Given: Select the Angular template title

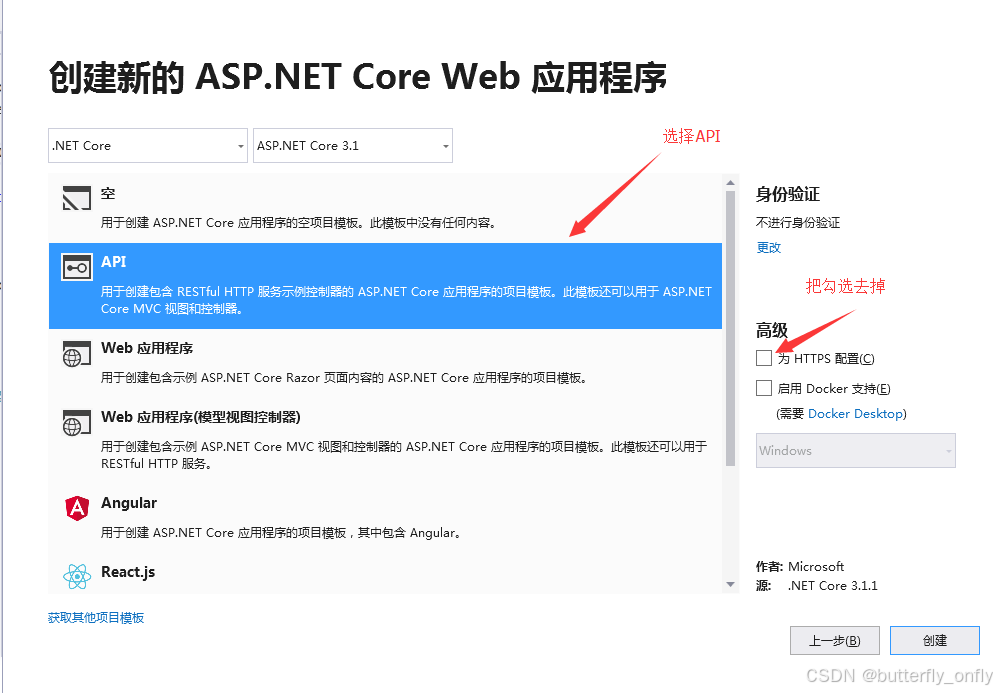Looking at the screenshot, I should [129, 503].
